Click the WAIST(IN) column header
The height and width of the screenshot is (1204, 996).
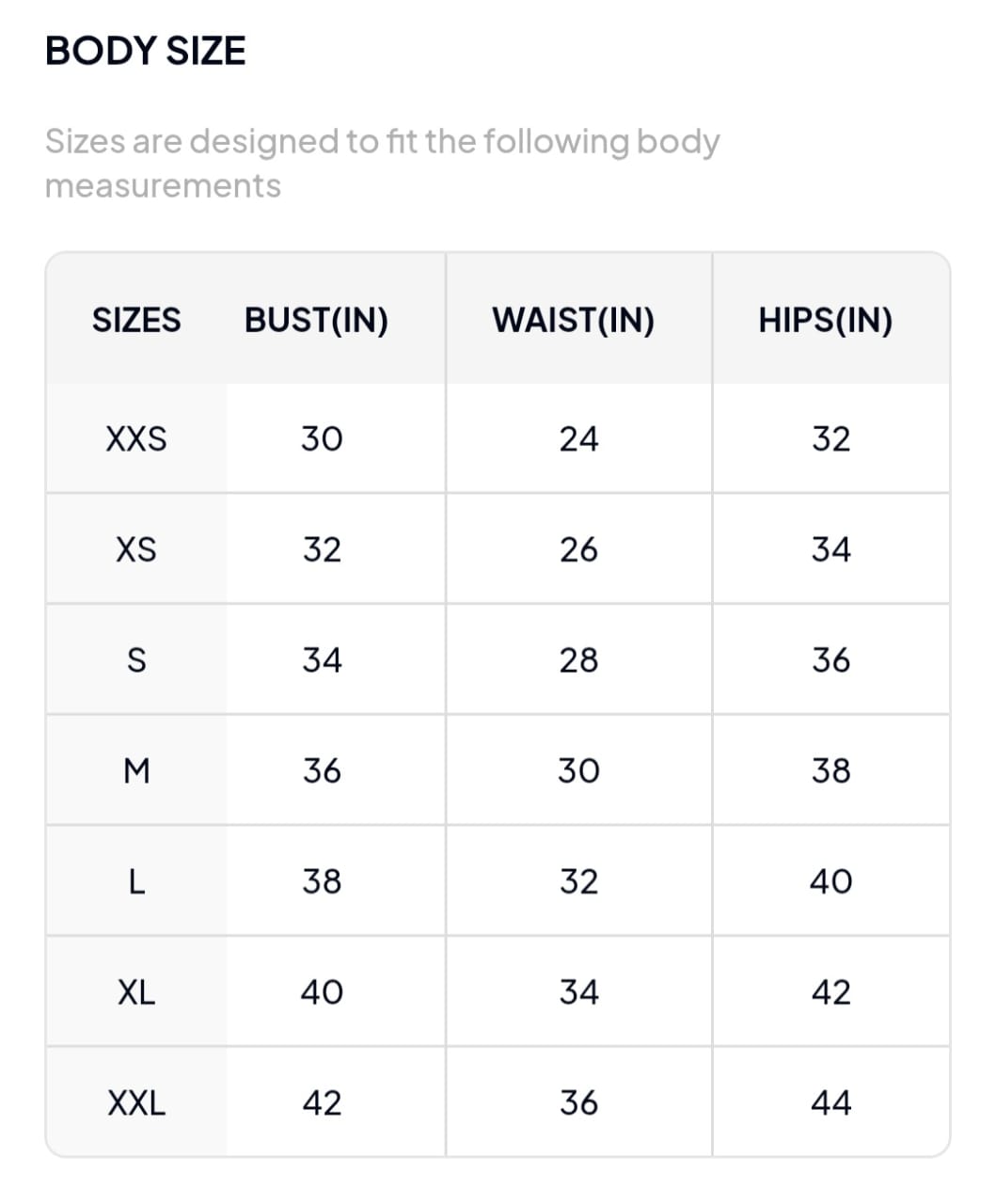coord(573,320)
